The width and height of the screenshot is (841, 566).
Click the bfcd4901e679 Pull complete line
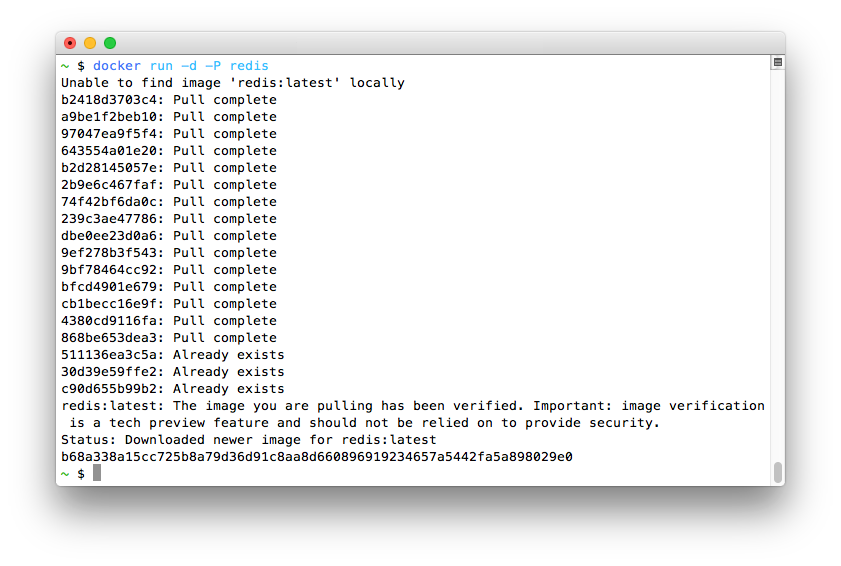168,287
